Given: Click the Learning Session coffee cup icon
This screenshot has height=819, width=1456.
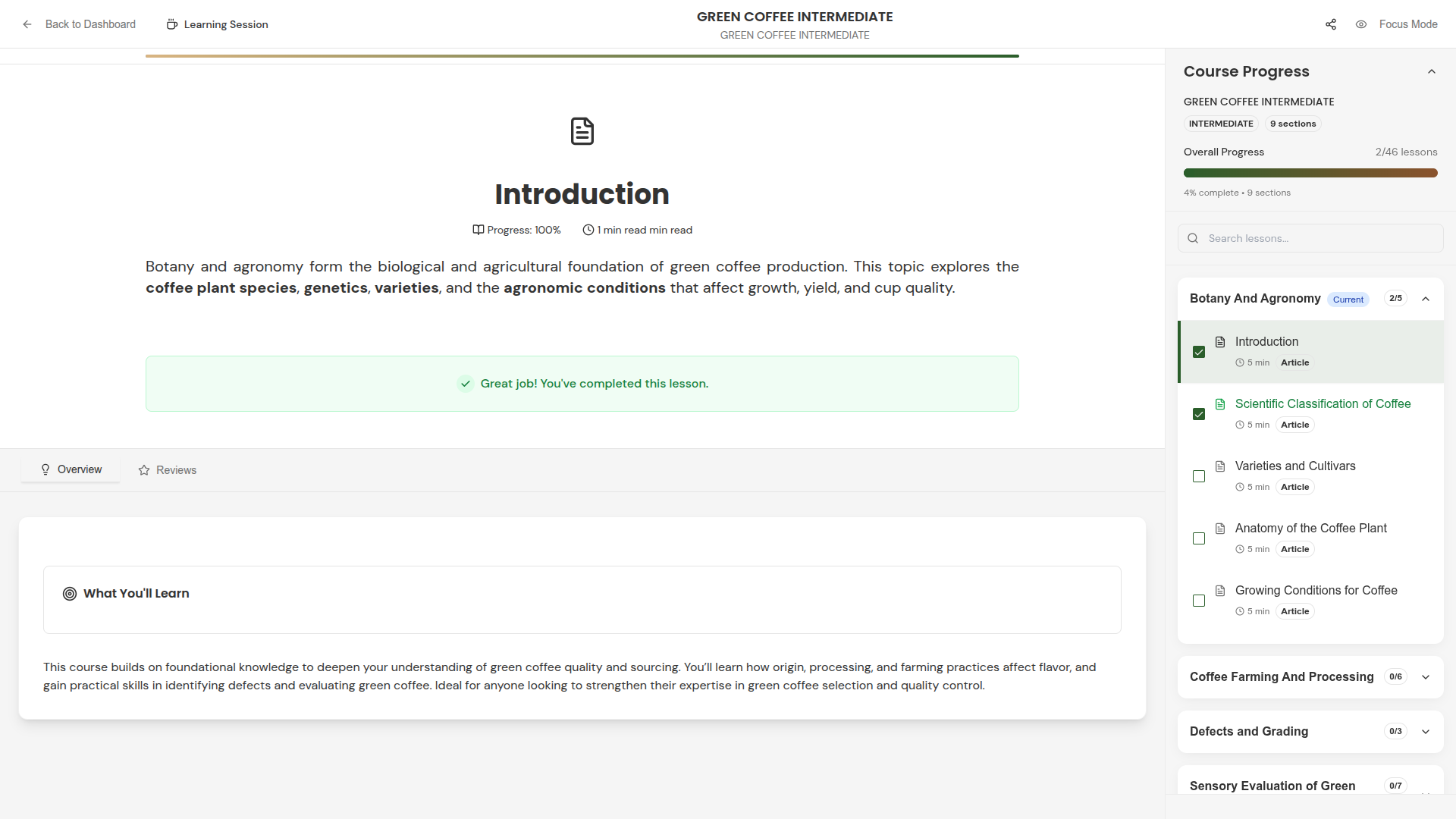Looking at the screenshot, I should click(x=172, y=24).
